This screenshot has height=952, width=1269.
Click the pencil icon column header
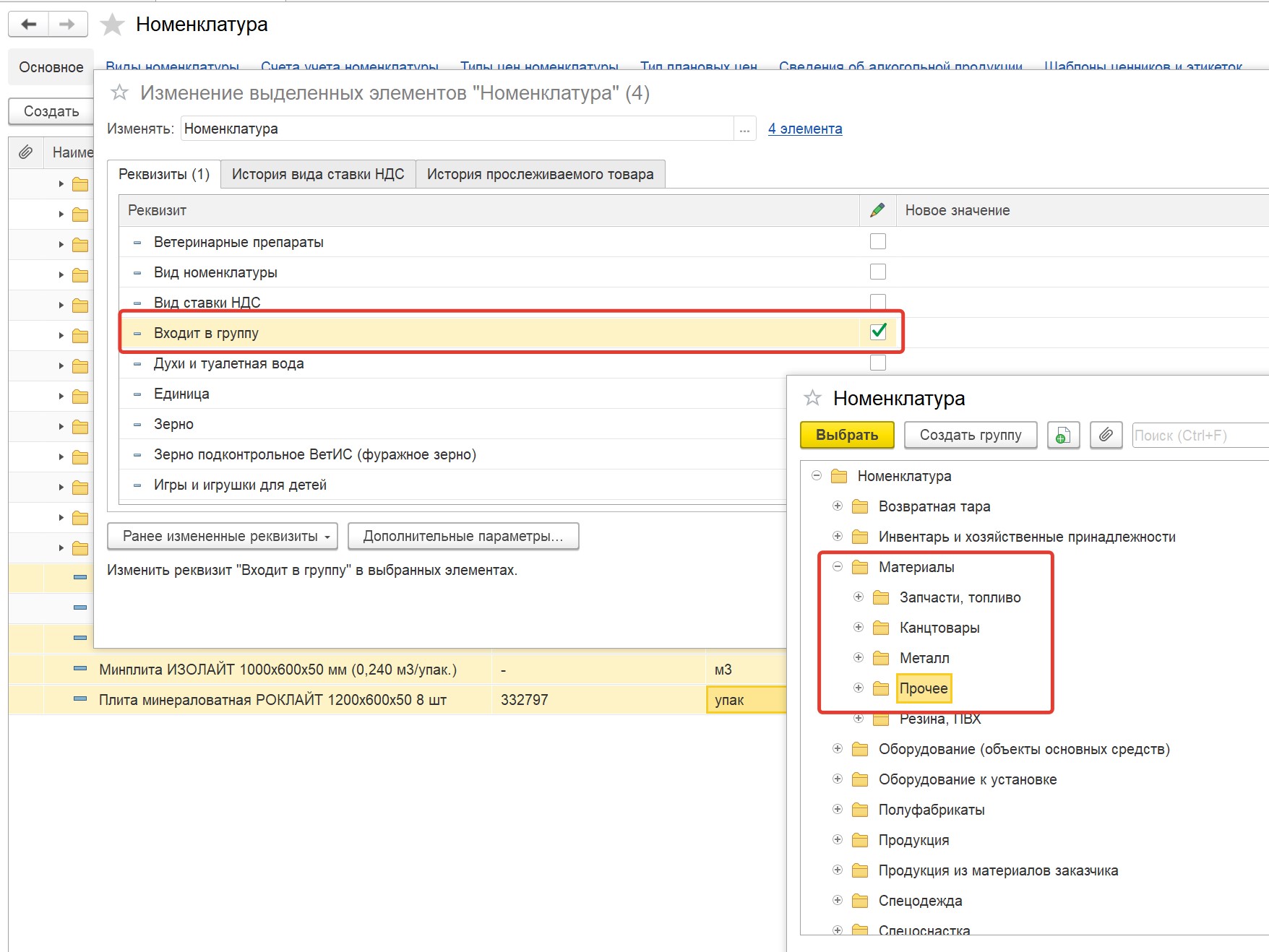click(877, 210)
